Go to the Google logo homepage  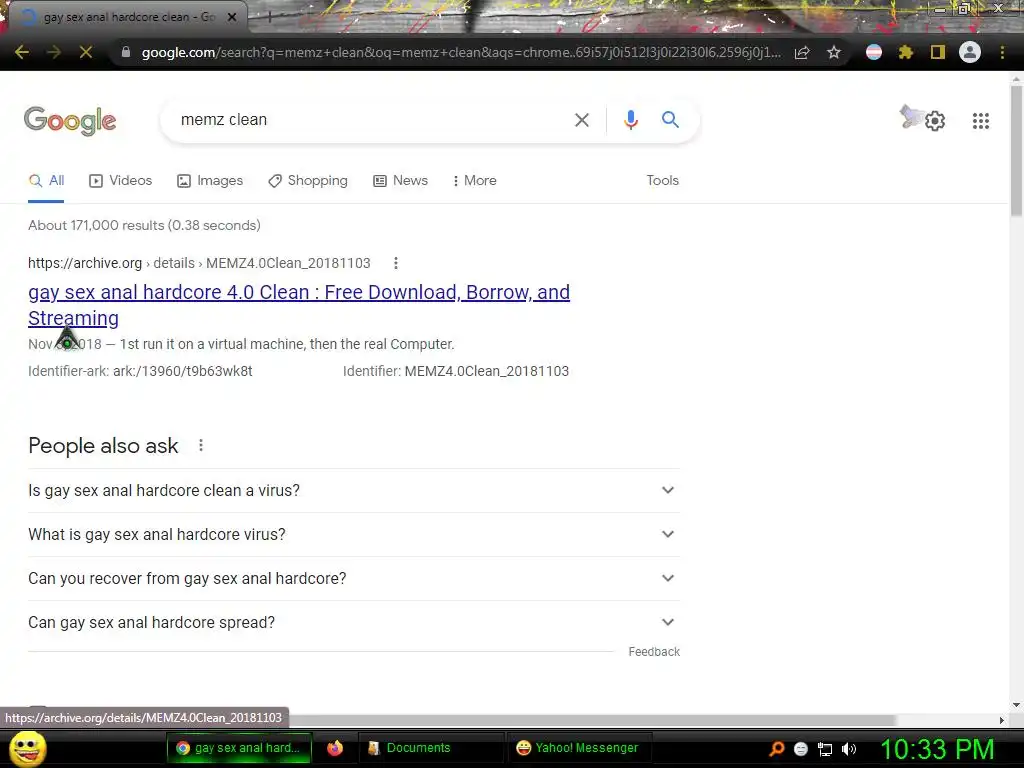tap(70, 121)
